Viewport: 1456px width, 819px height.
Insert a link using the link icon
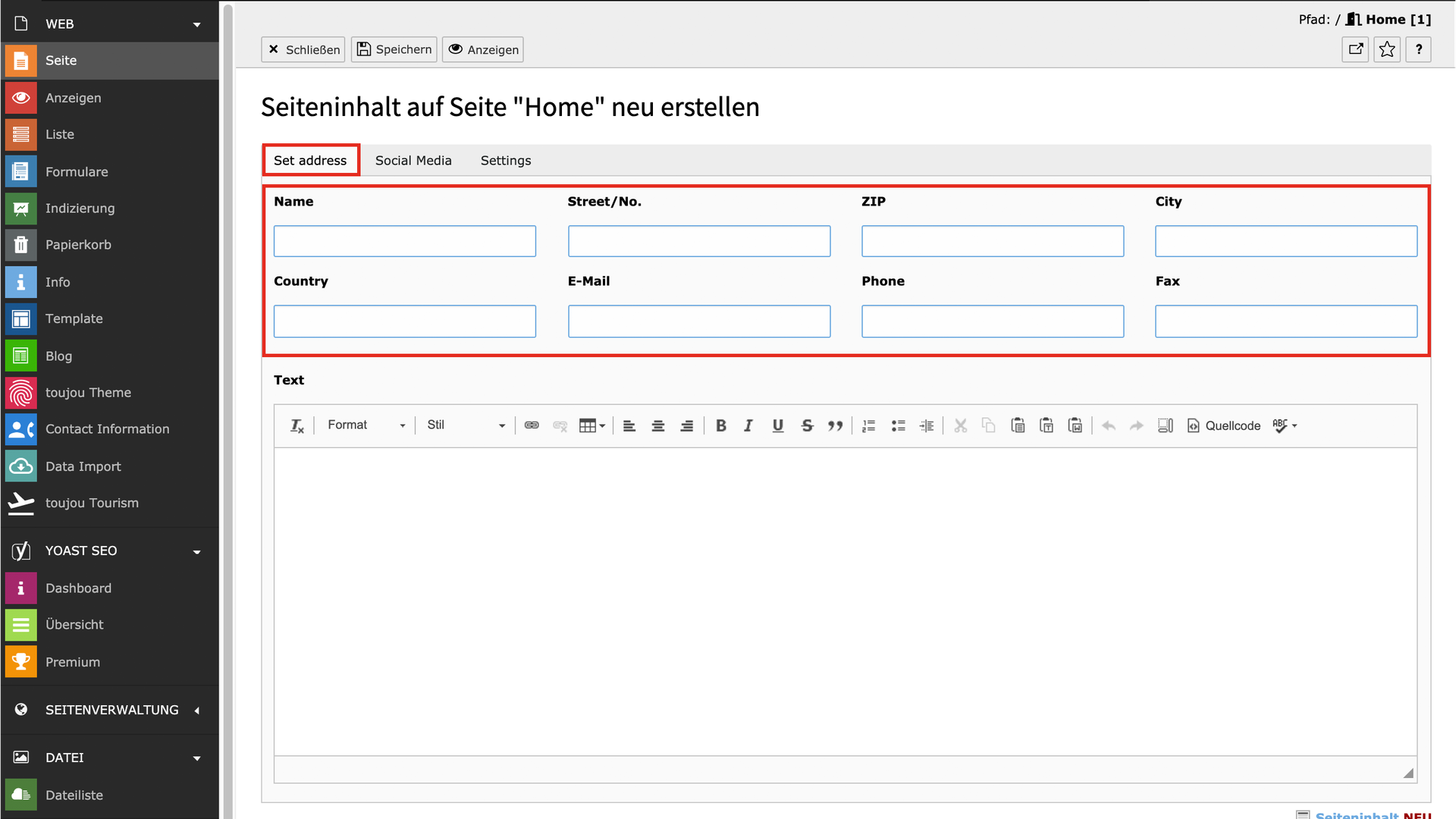coord(532,425)
